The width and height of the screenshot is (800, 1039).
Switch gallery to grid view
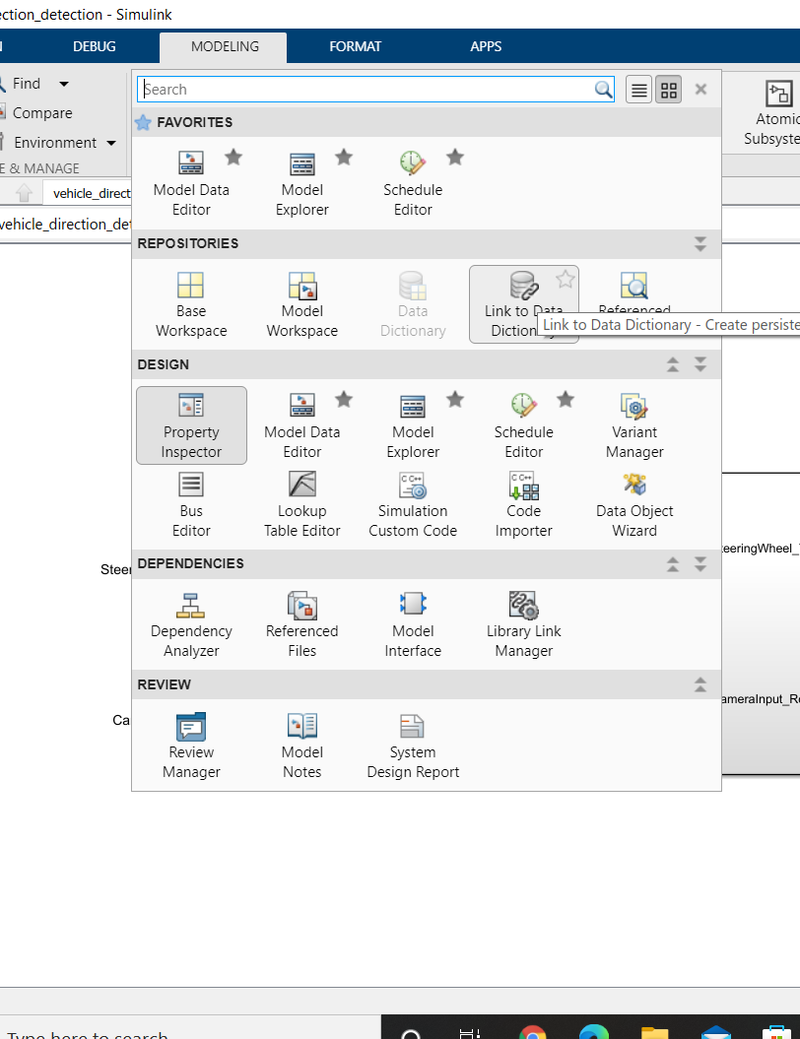(x=669, y=89)
